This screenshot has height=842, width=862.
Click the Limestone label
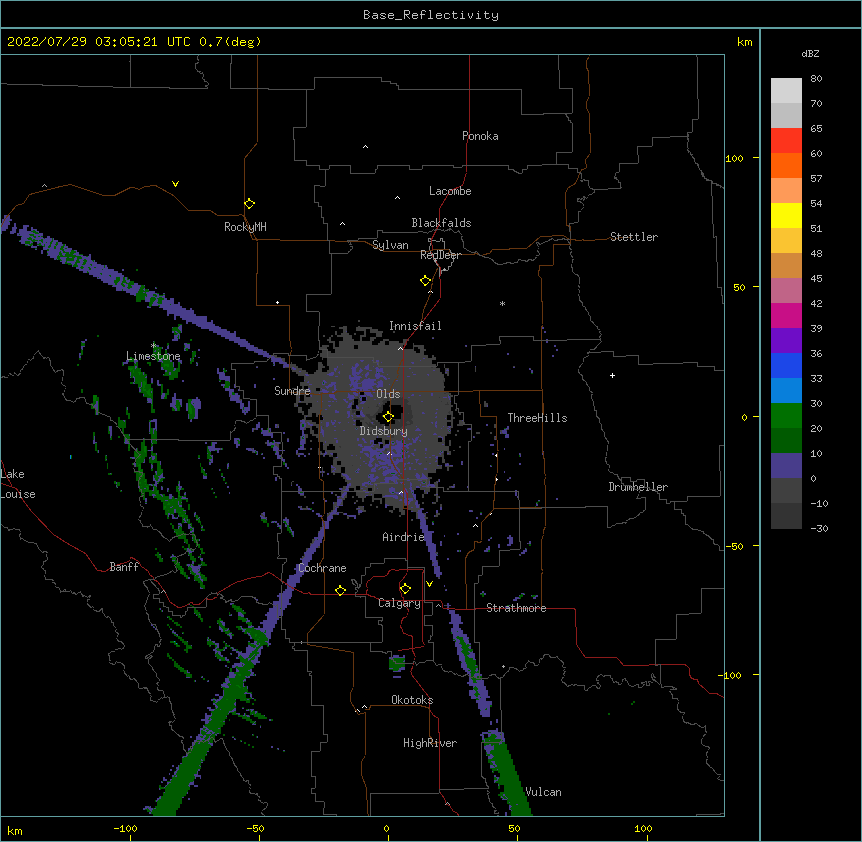[153, 356]
